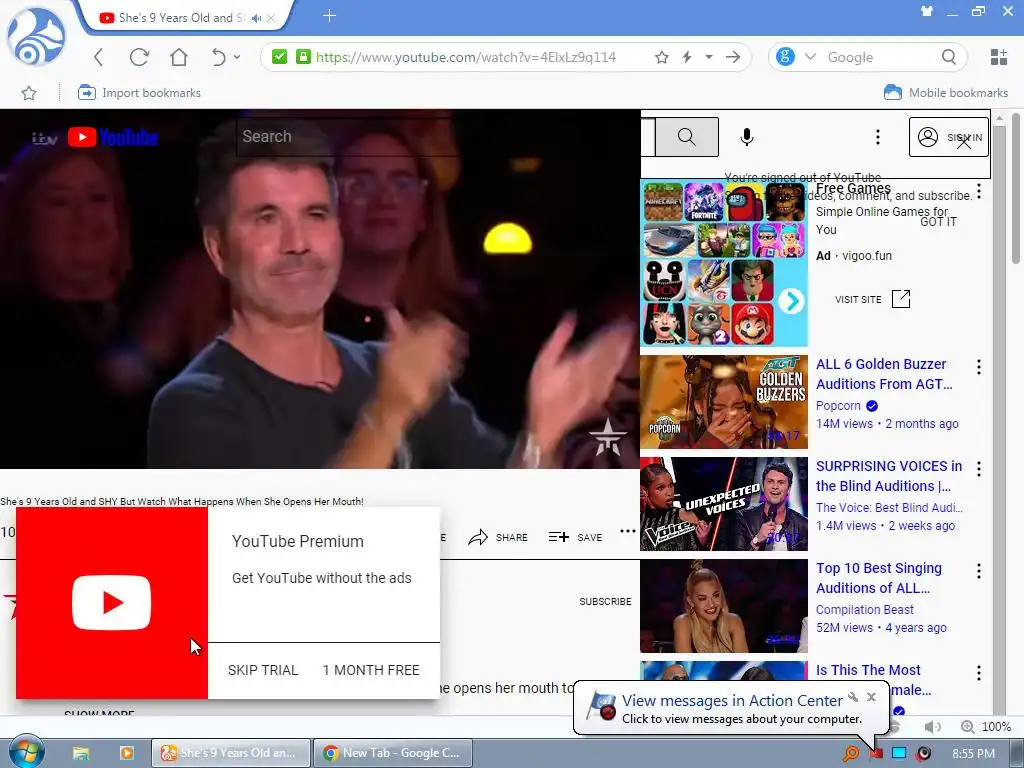Click the SAVE to playlist button

[x=575, y=537]
